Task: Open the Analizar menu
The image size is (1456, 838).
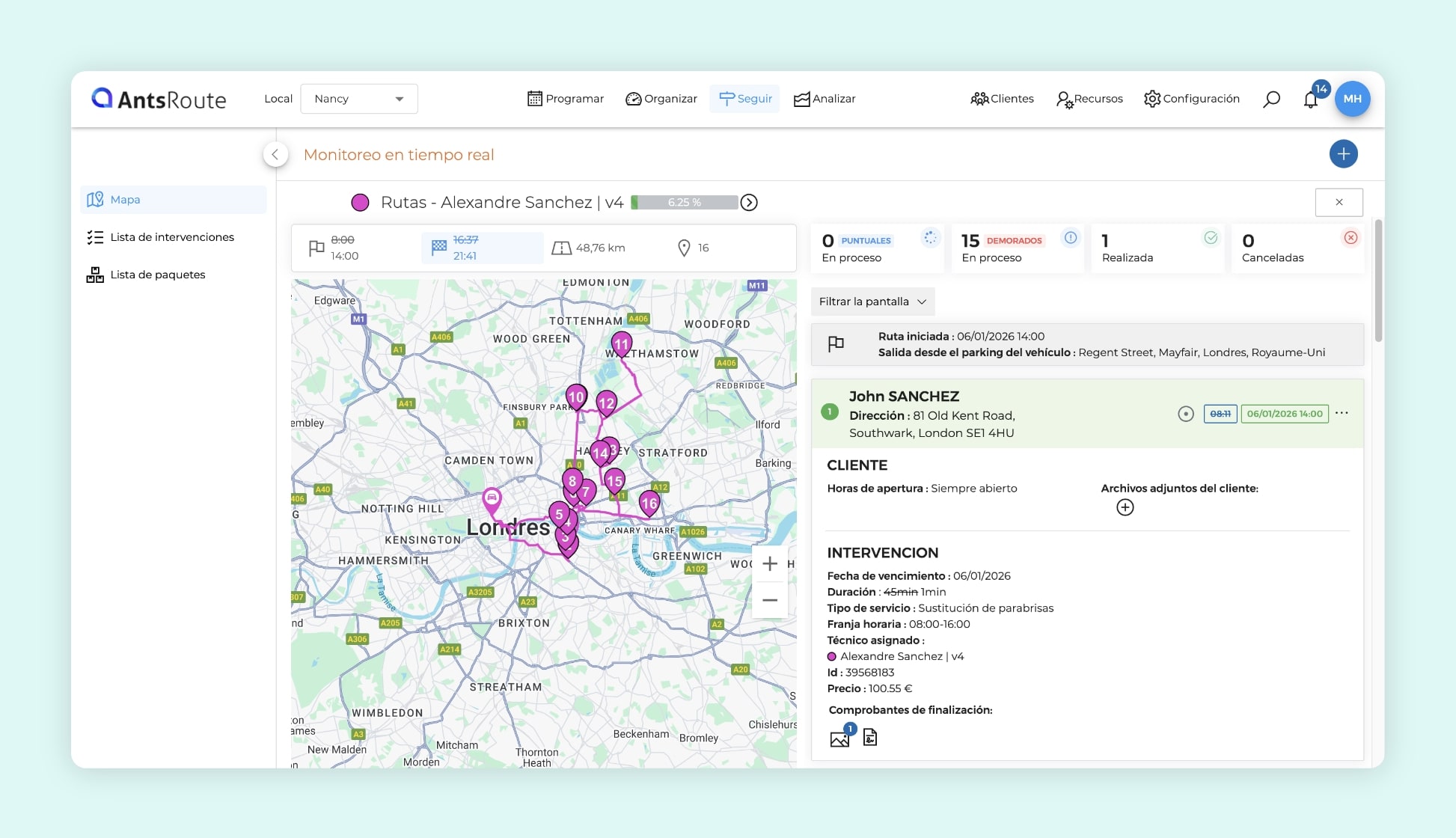Action: pos(825,99)
